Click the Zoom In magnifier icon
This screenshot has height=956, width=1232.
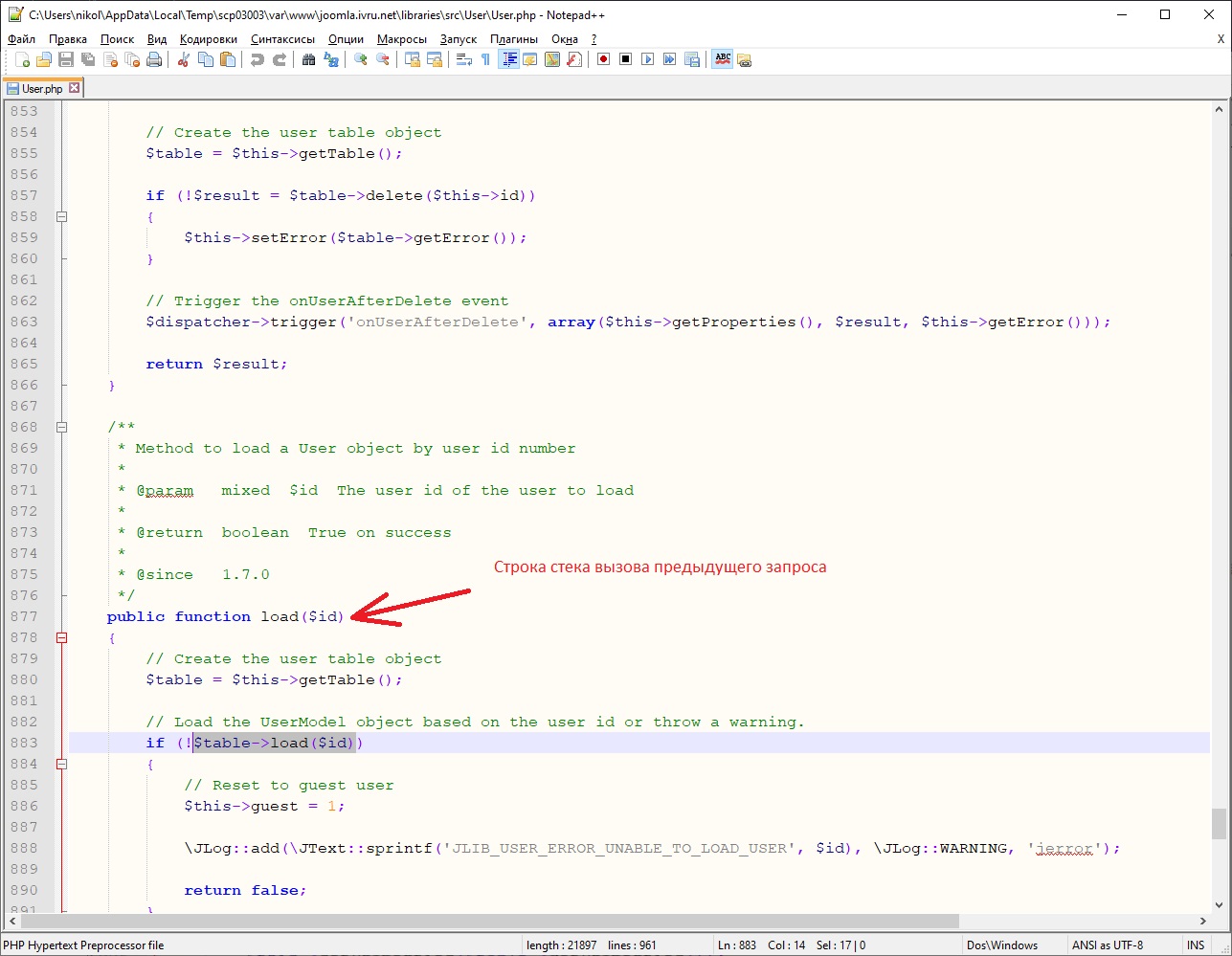361,59
